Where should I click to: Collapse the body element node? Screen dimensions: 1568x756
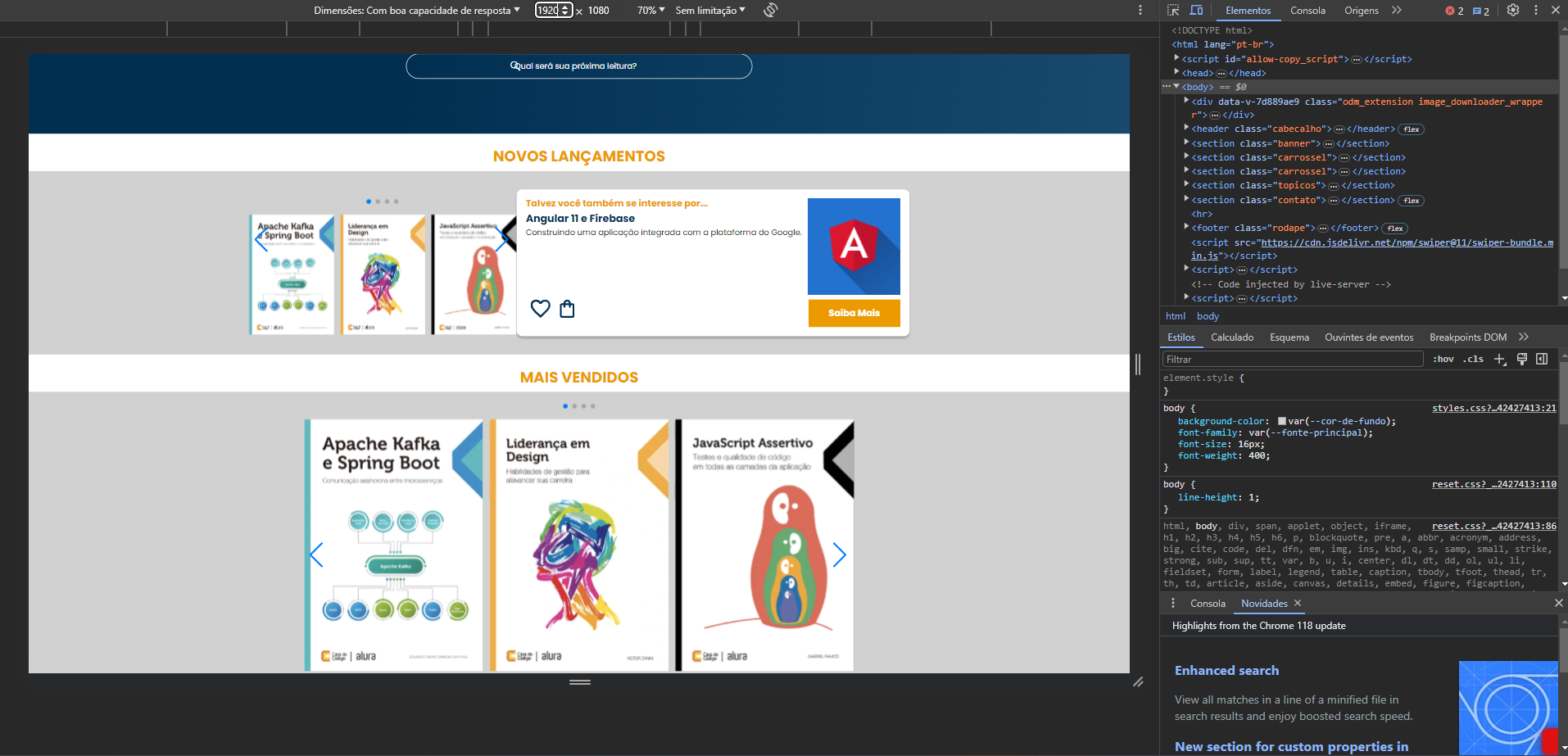pyautogui.click(x=1176, y=86)
